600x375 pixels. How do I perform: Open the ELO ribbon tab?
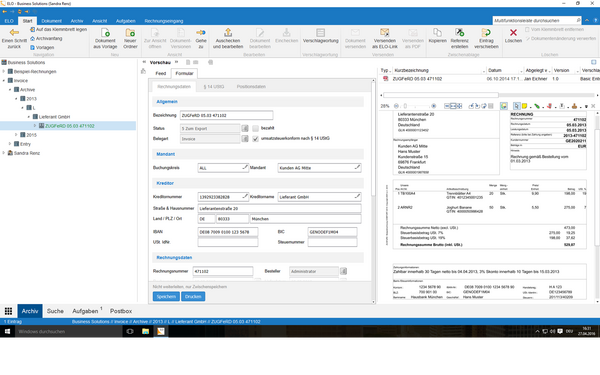(x=9, y=21)
